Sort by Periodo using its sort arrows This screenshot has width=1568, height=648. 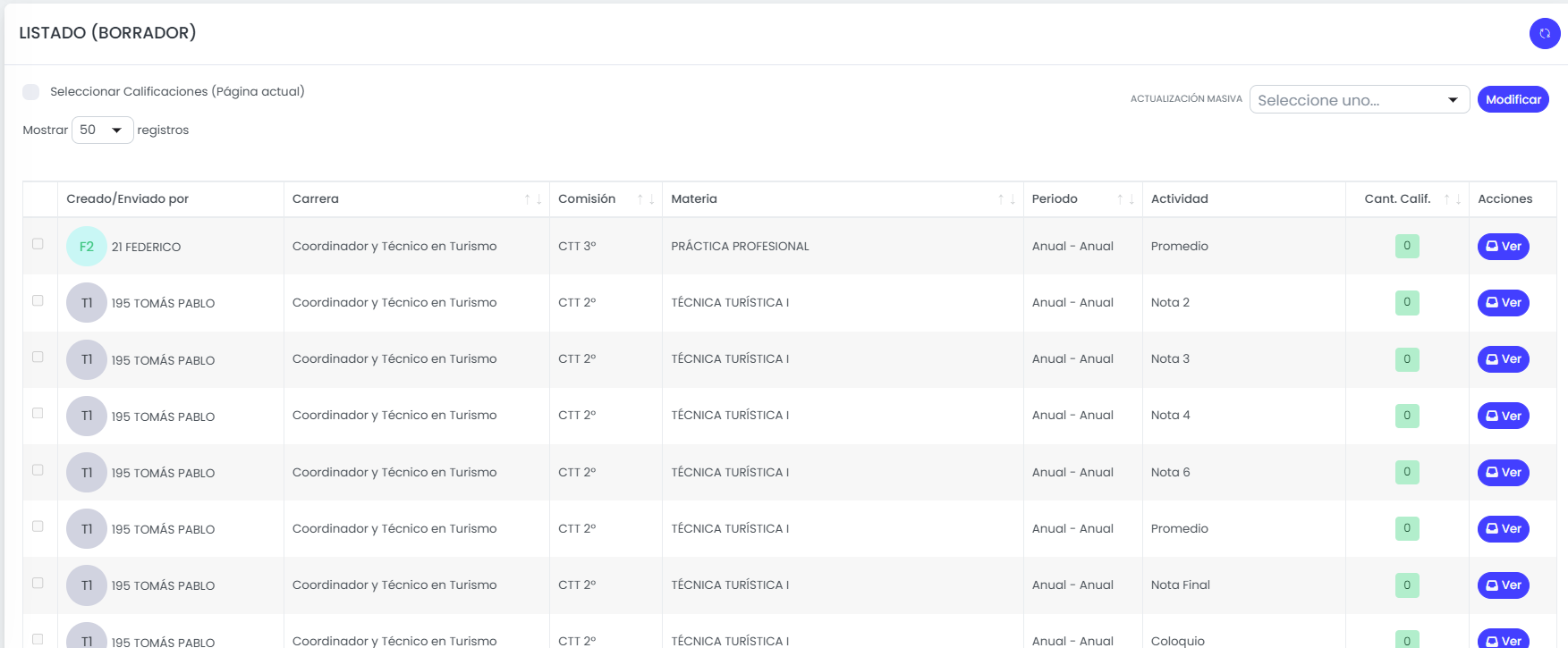pyautogui.click(x=1126, y=199)
